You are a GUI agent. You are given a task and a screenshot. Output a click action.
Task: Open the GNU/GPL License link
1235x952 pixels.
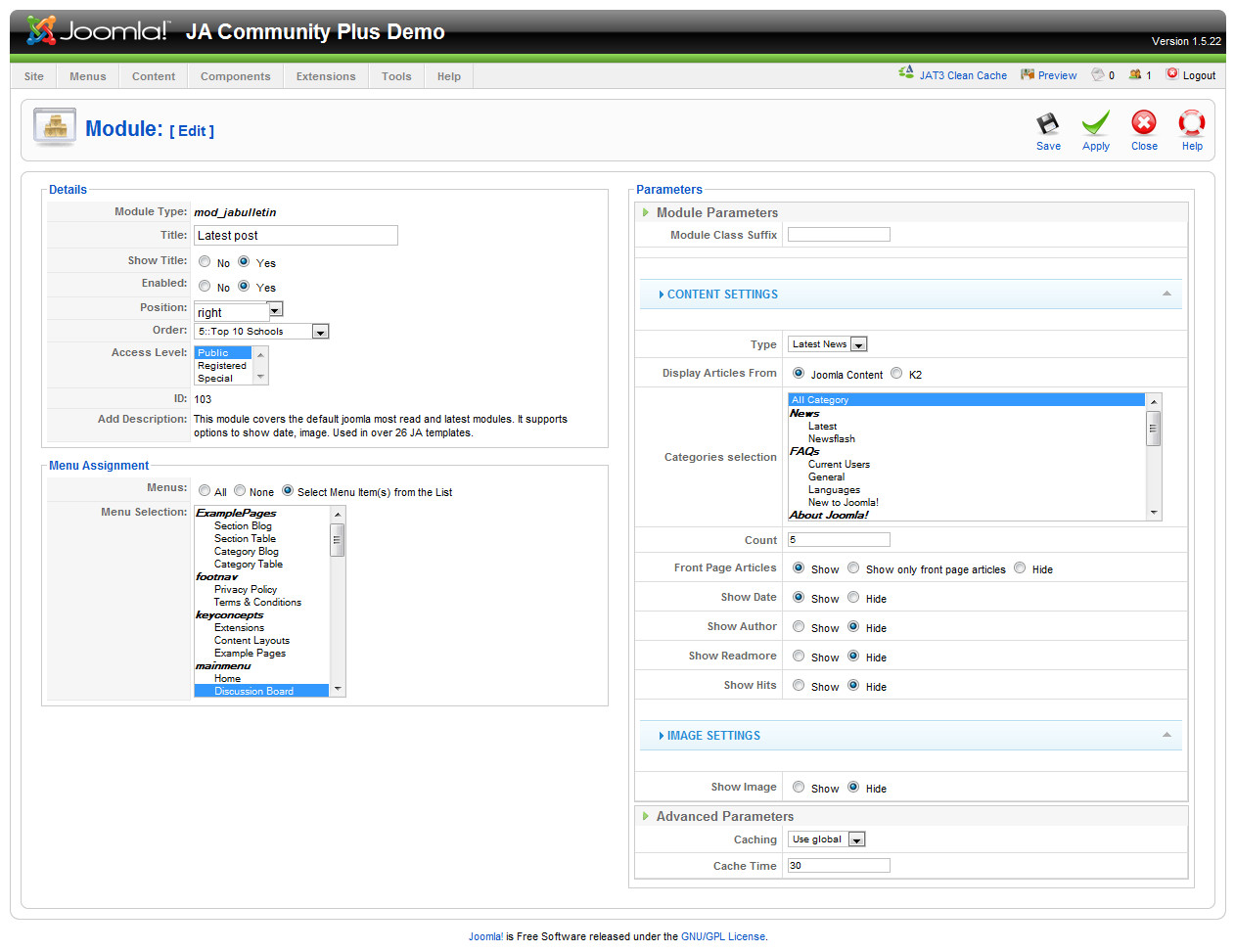722,936
